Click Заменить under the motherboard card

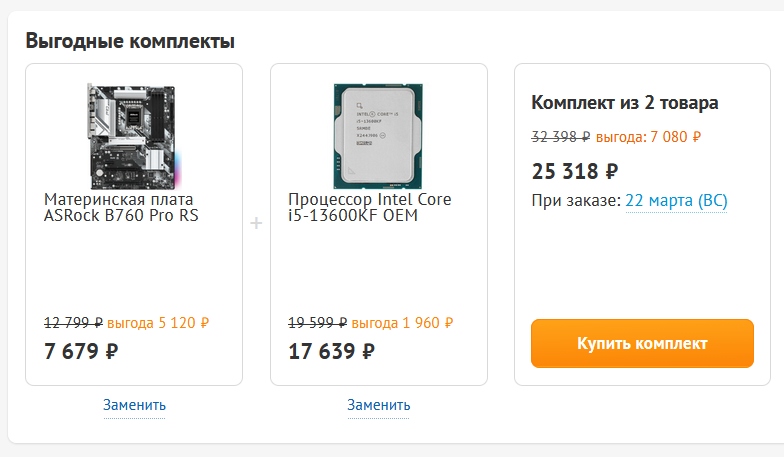click(x=134, y=405)
